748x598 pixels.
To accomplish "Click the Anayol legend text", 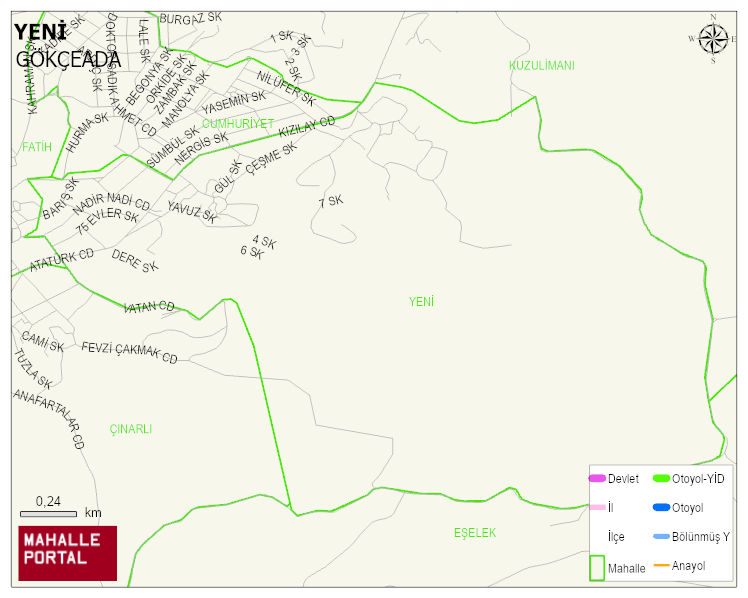I will point(688,566).
